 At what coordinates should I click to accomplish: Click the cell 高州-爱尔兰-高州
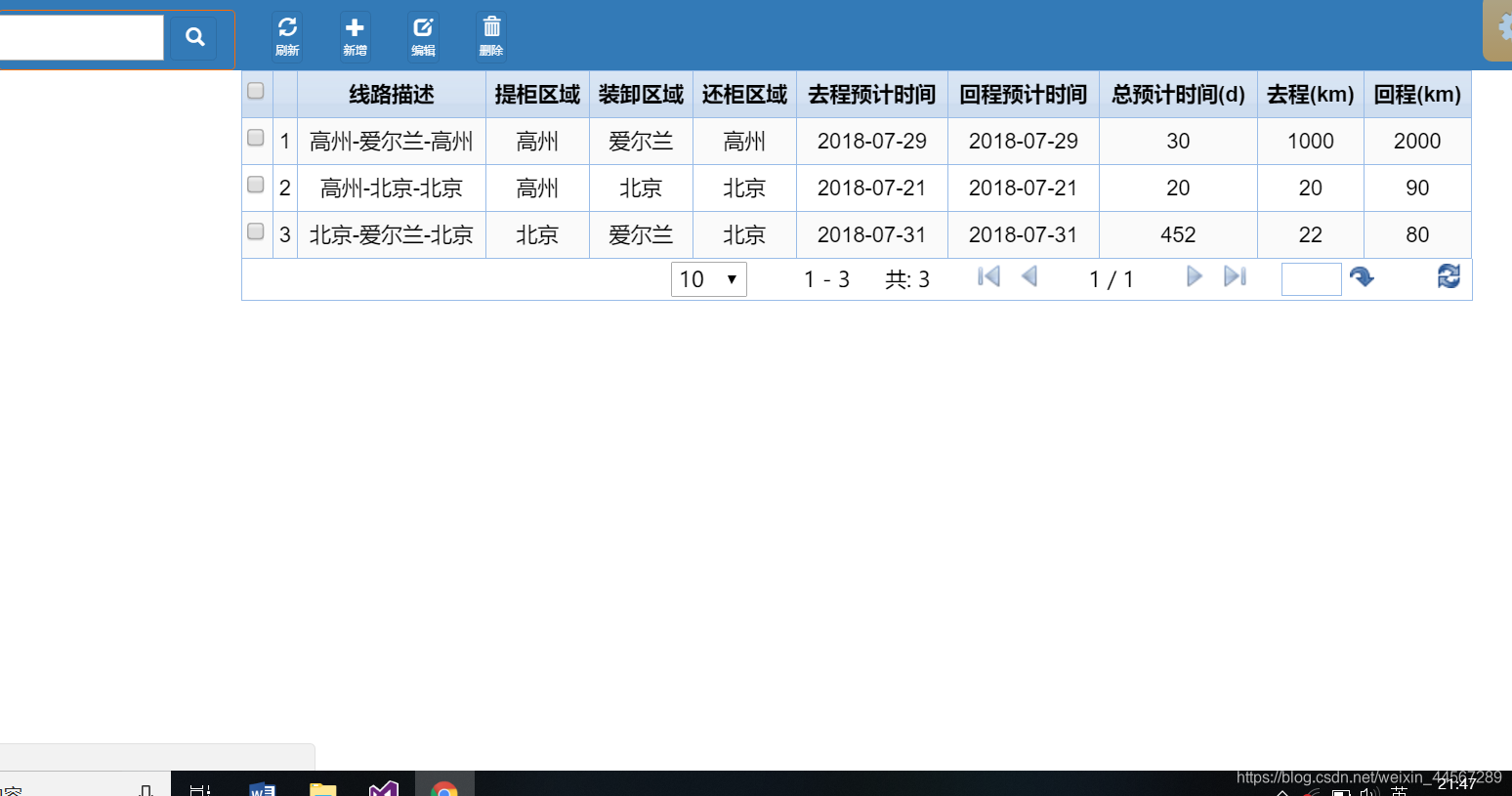(392, 142)
